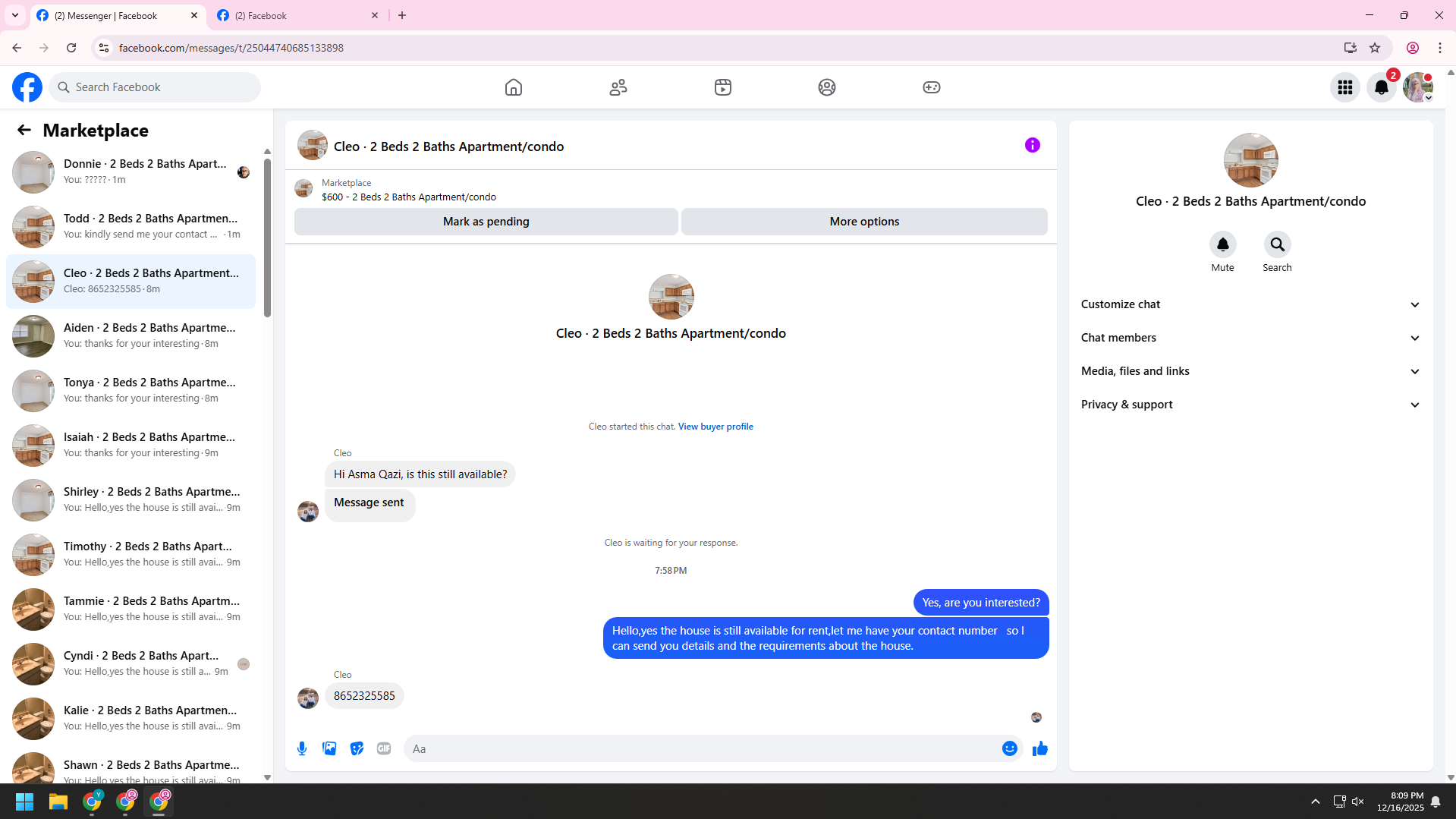1456x819 pixels.
Task: Choose a GIF from GIF icon
Action: point(384,748)
